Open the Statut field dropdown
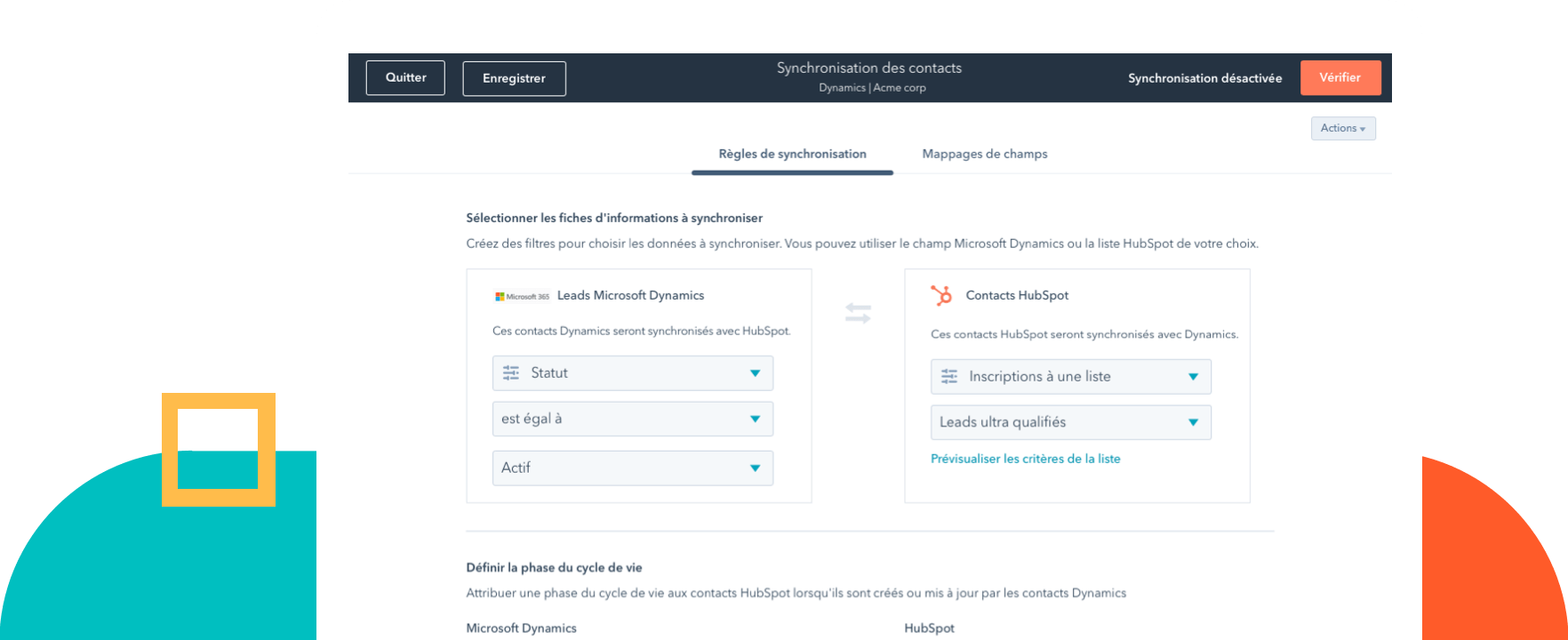The width and height of the screenshot is (1568, 640). 632,373
